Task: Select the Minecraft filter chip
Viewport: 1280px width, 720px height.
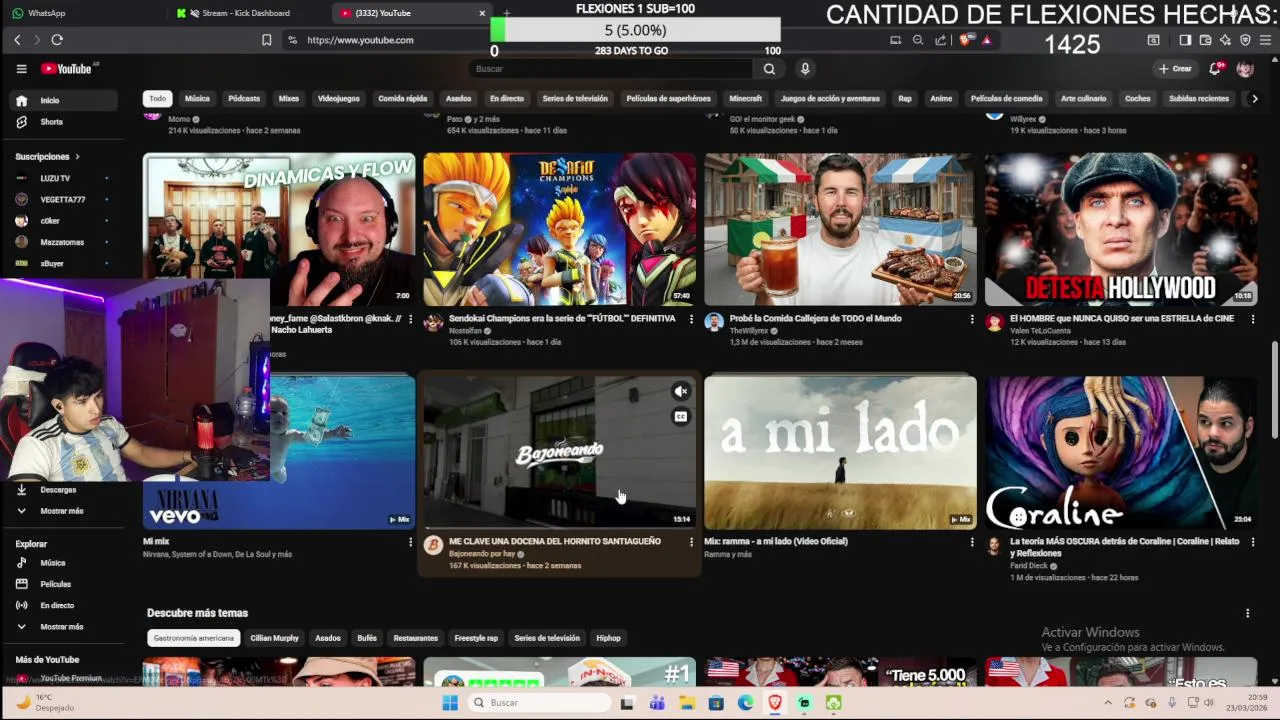Action: point(745,99)
